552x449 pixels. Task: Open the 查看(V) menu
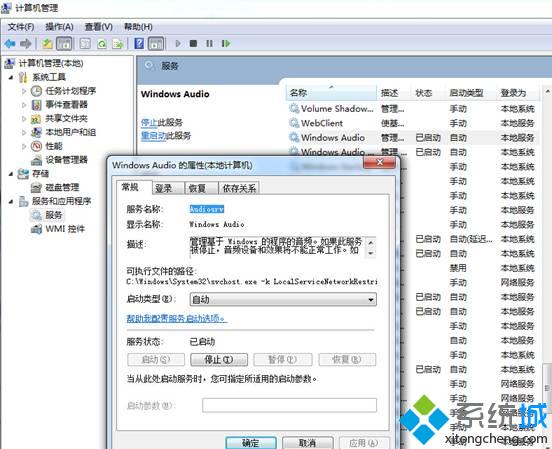99,27
